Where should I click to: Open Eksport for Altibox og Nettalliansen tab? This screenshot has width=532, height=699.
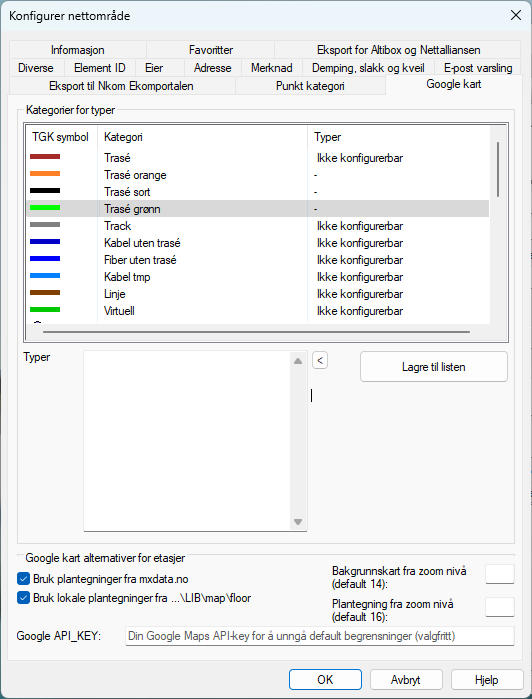(x=398, y=49)
